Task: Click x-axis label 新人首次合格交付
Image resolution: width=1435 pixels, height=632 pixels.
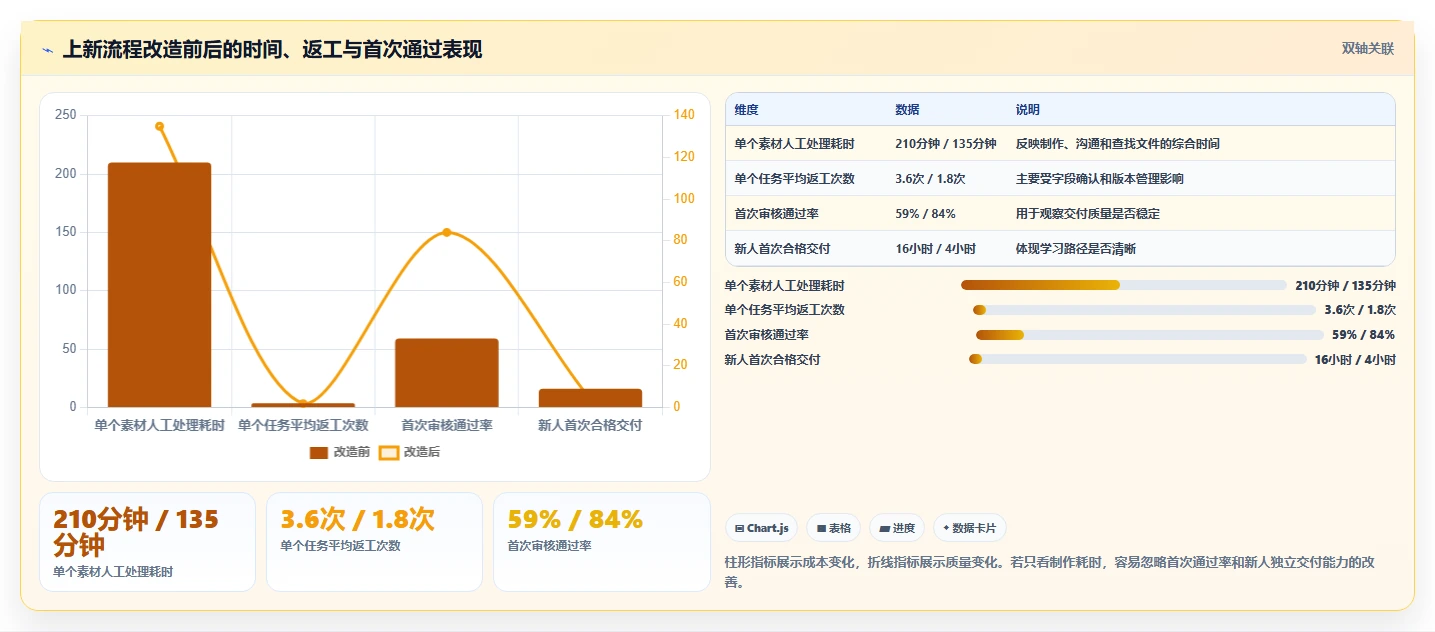Action: [590, 426]
